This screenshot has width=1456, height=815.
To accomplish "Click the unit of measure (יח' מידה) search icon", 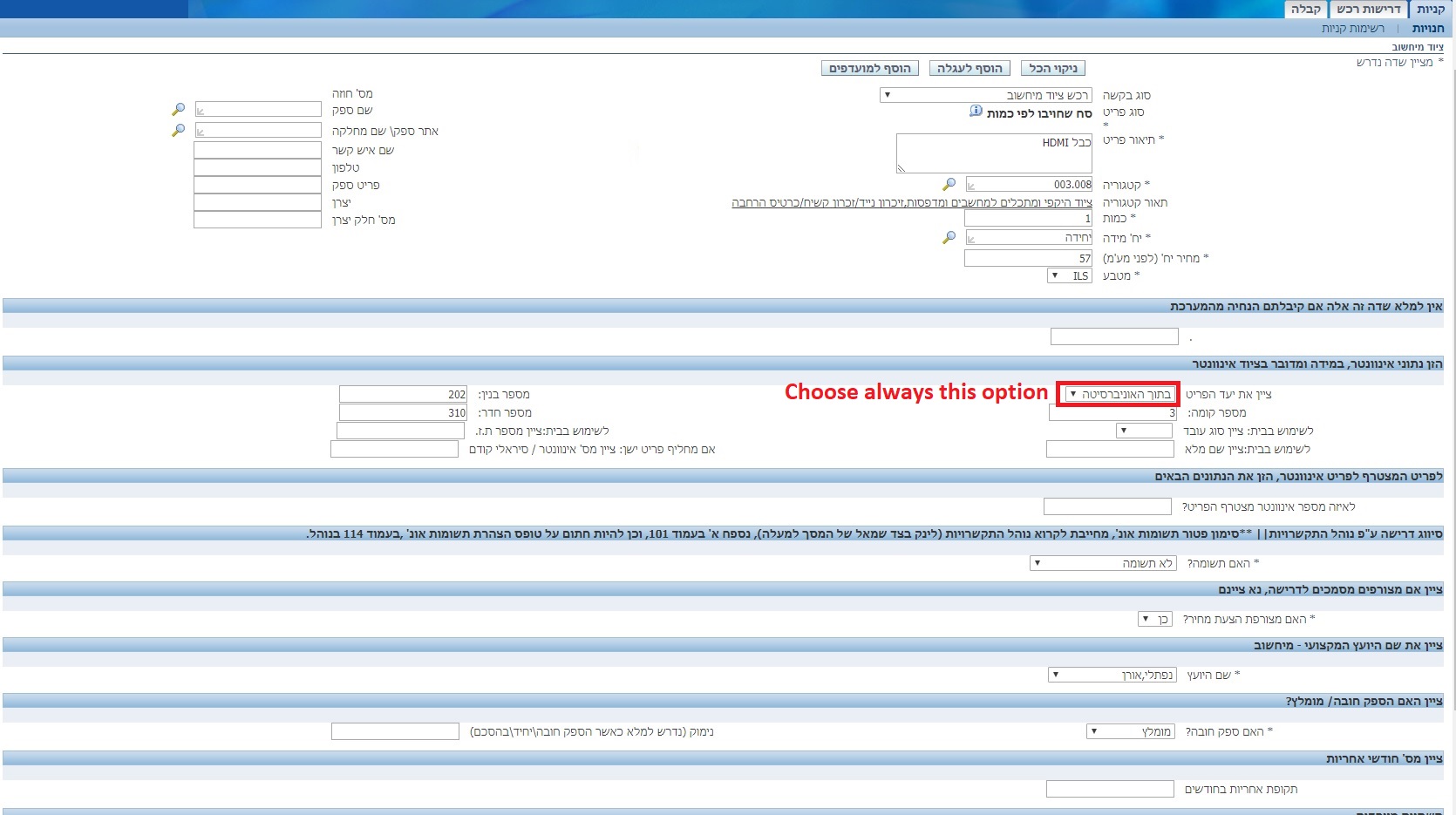I will [x=949, y=237].
